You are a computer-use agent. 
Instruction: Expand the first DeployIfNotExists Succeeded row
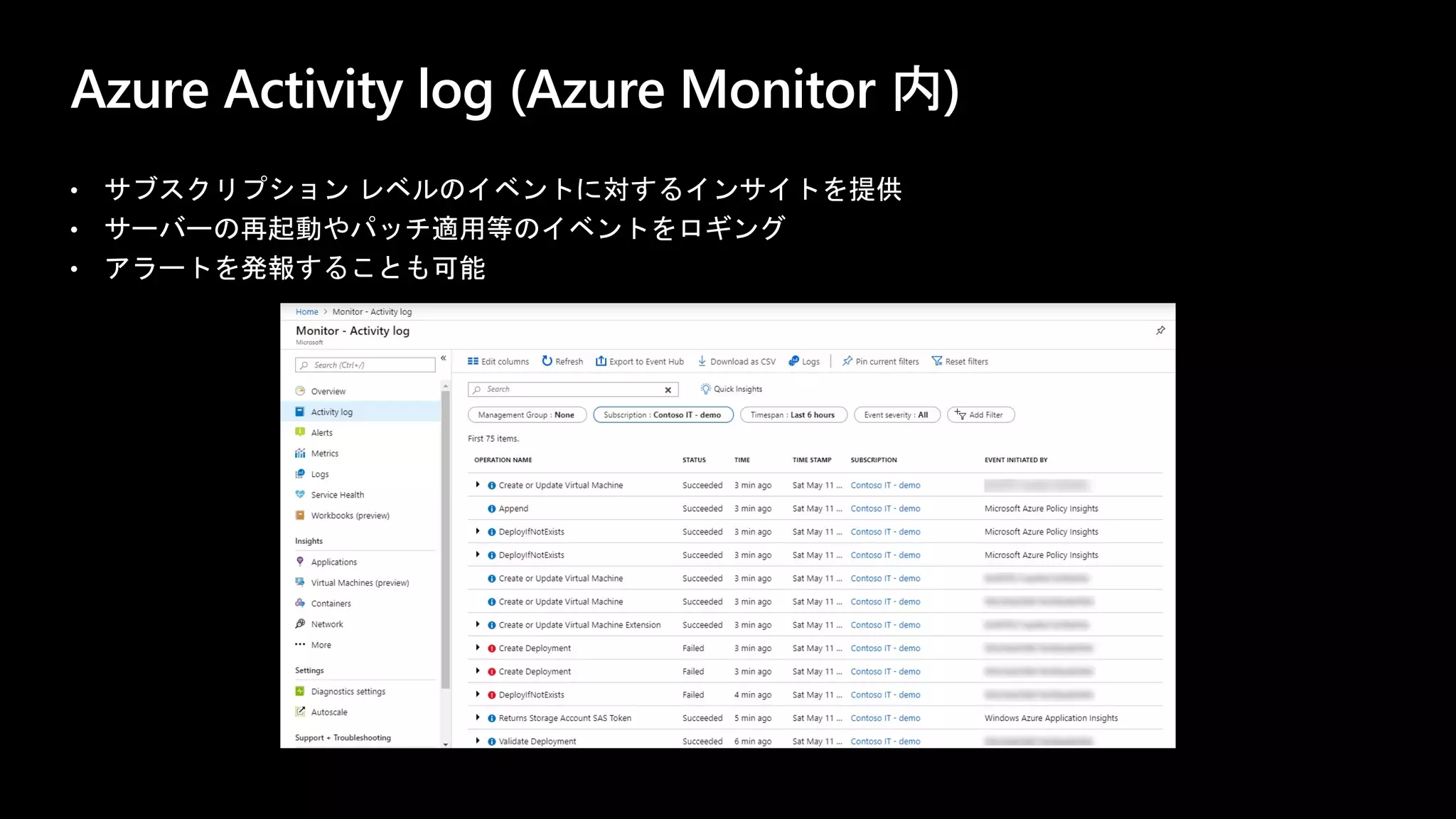478,531
